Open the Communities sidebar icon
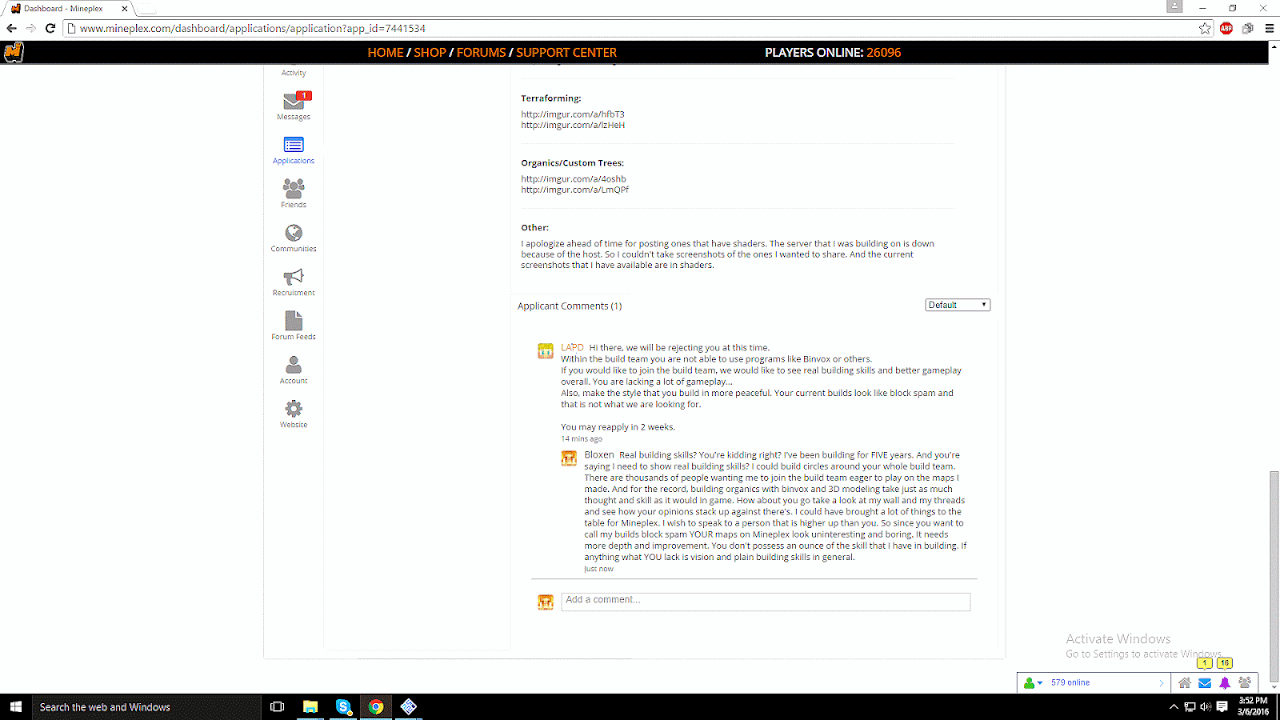 [294, 232]
